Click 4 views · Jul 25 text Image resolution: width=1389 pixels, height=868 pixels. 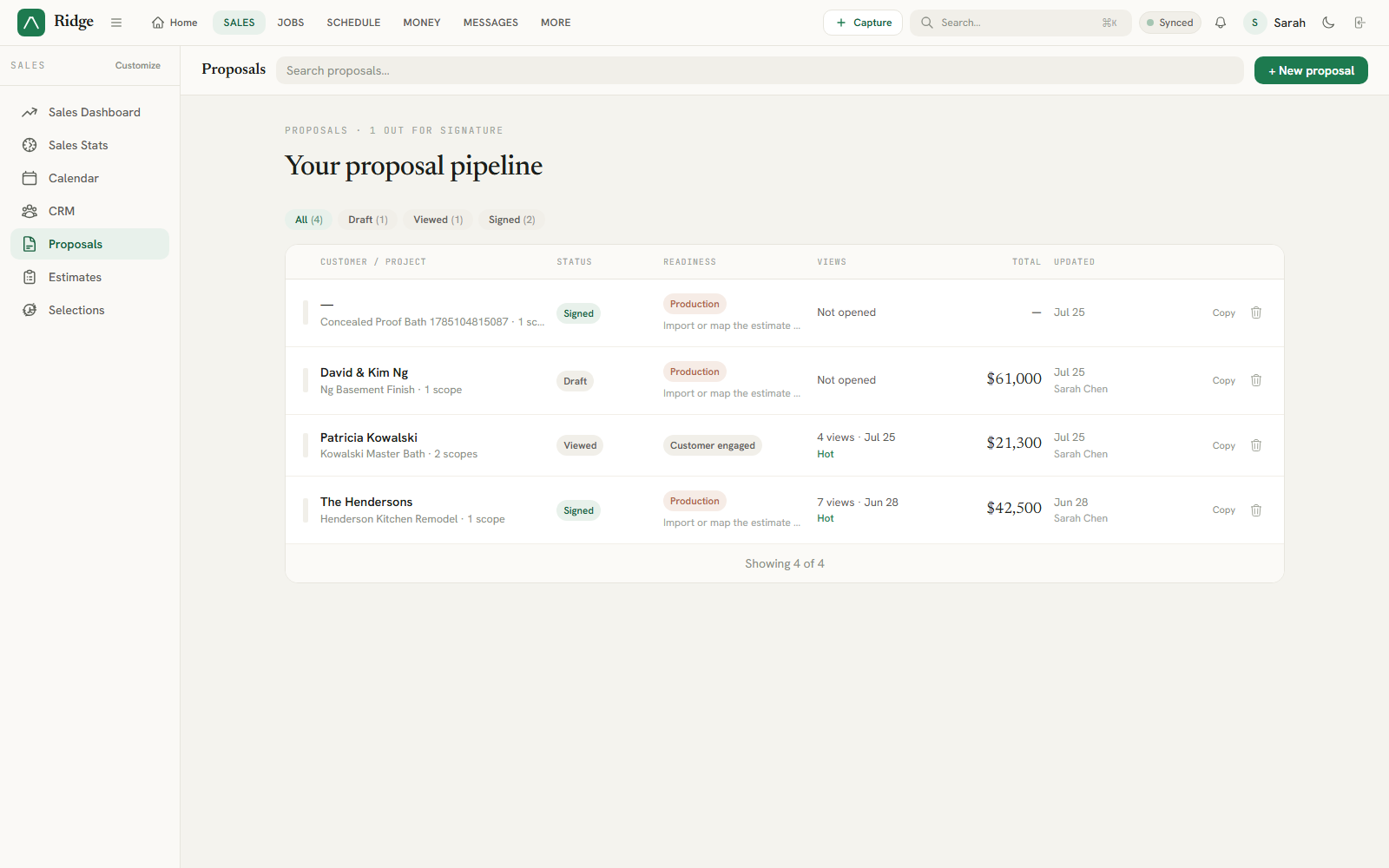(856, 437)
